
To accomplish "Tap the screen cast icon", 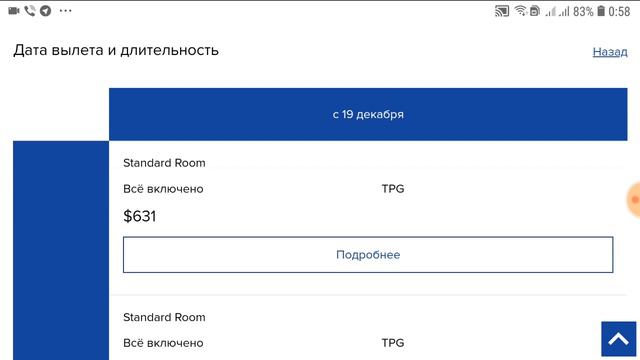I will click(x=502, y=11).
